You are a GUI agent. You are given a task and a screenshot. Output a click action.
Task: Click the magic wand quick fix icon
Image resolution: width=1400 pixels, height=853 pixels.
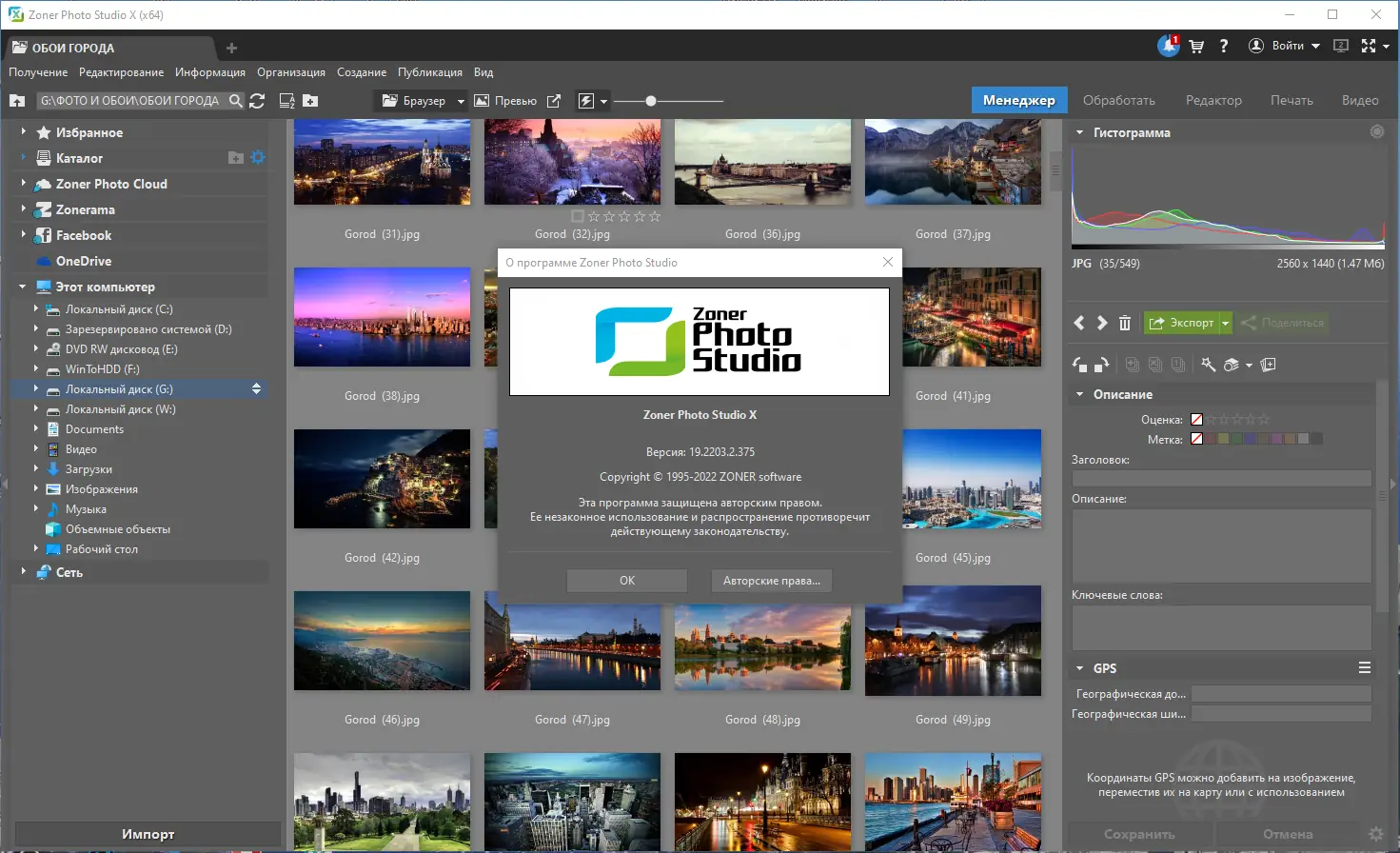(1209, 365)
